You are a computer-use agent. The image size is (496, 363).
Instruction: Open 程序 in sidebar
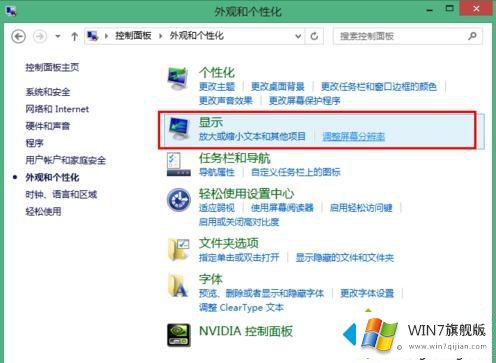tap(34, 143)
